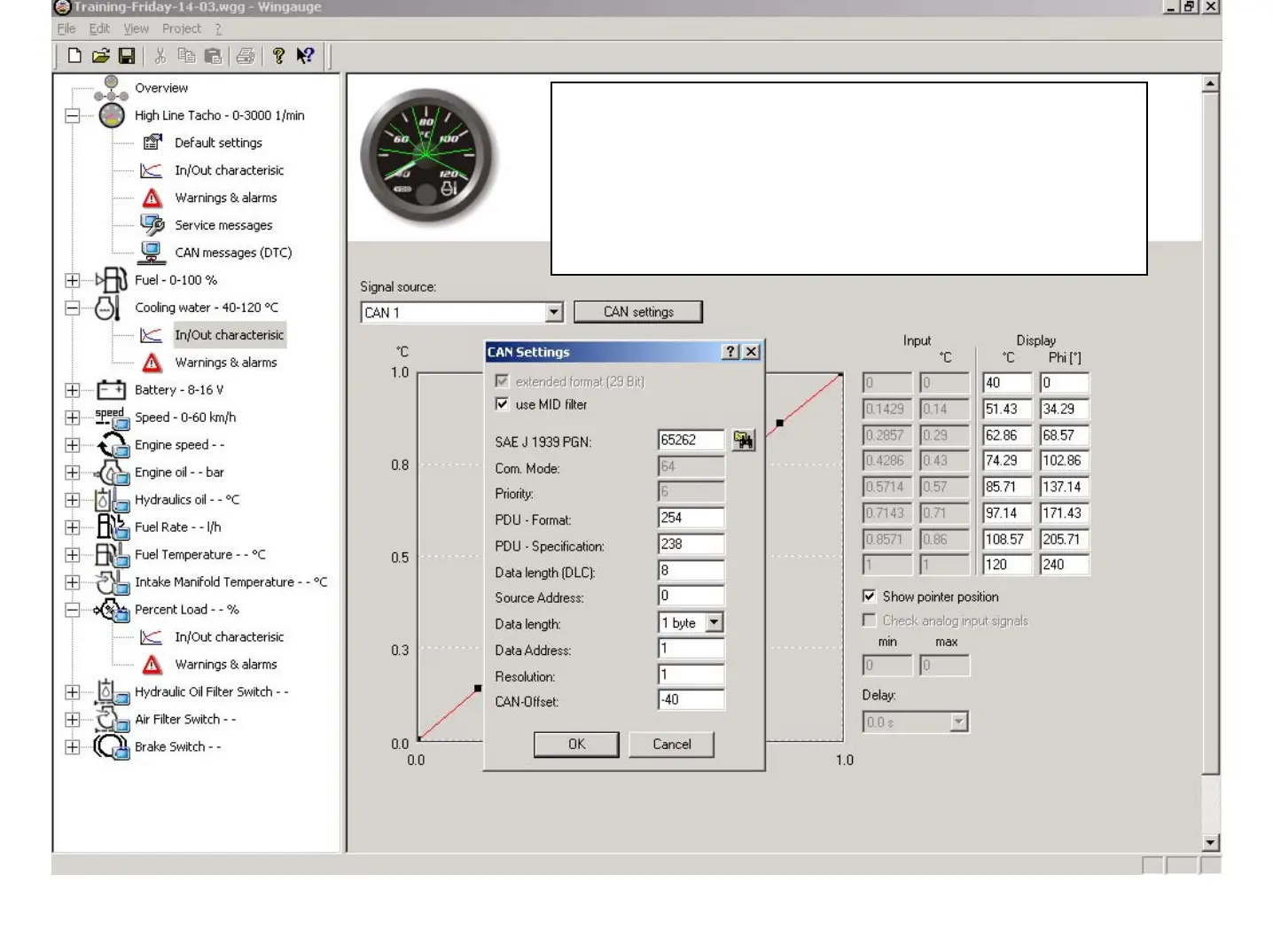This screenshot has height=952, width=1273.
Task: Click the scrollbar down arrow
Action: [x=1211, y=843]
